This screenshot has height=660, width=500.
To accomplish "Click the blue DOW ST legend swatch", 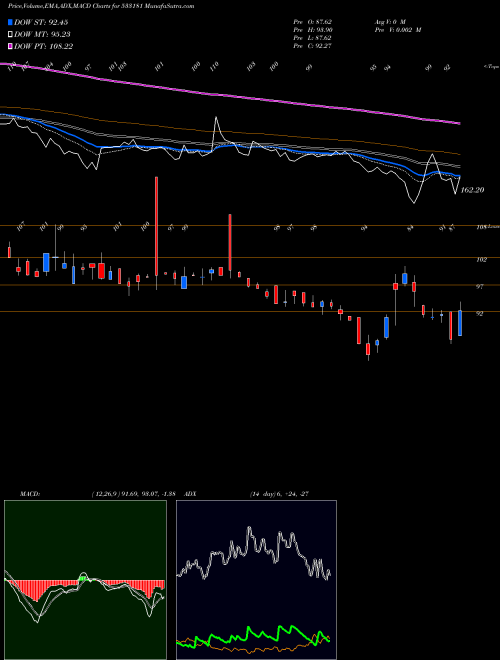I will 11,22.
